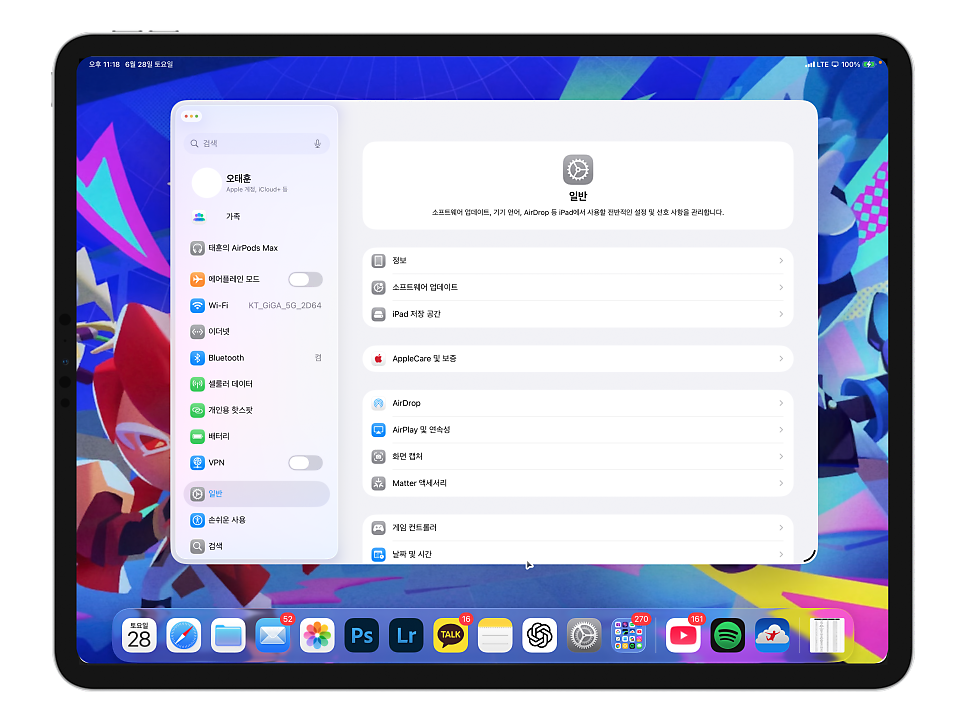
Task: Click the Matter 액세서리 icon
Action: point(378,483)
